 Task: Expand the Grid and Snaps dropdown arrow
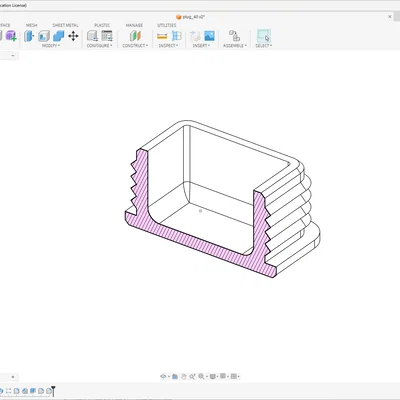coord(228,377)
